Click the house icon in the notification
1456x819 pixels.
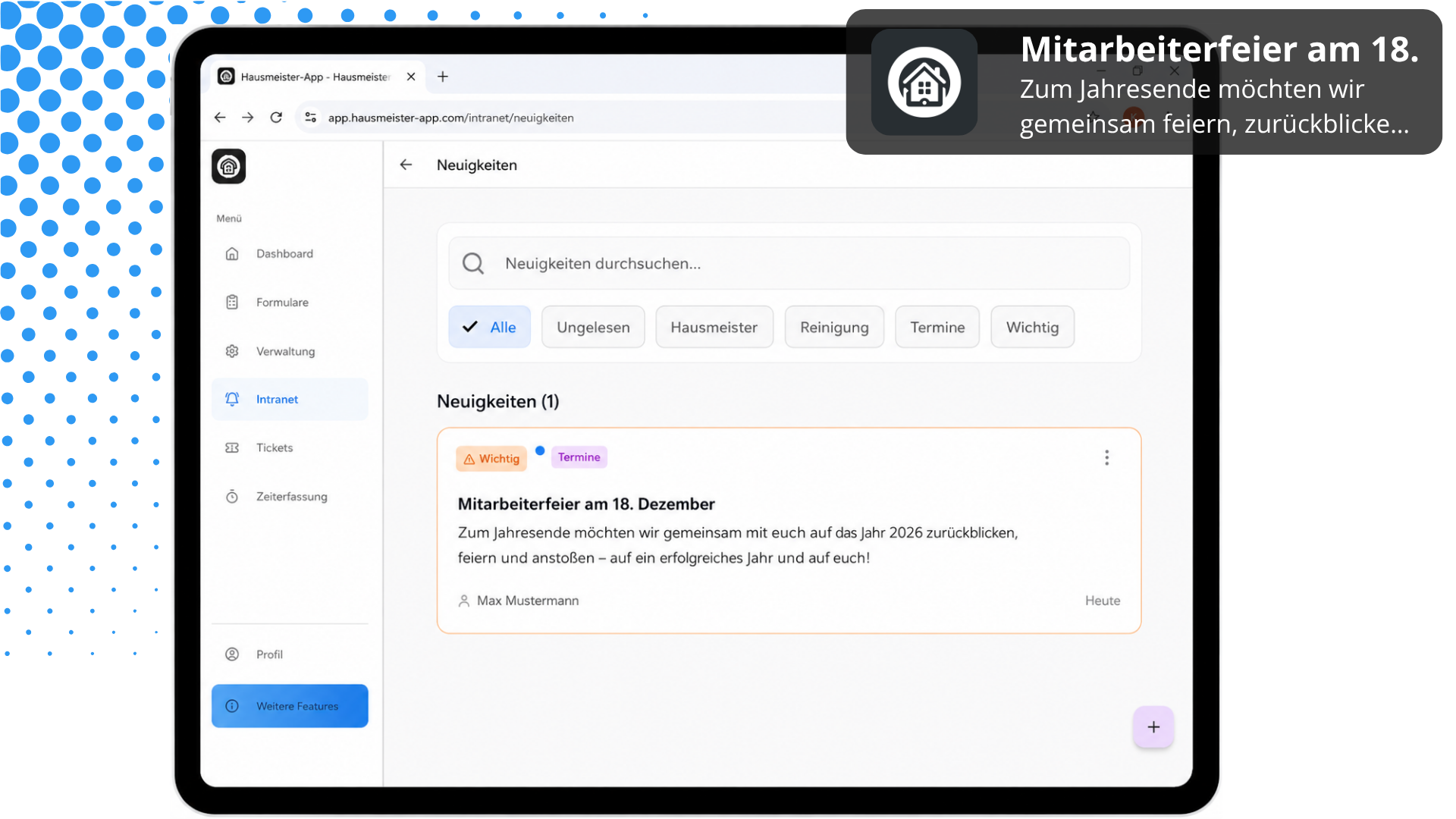[x=924, y=82]
